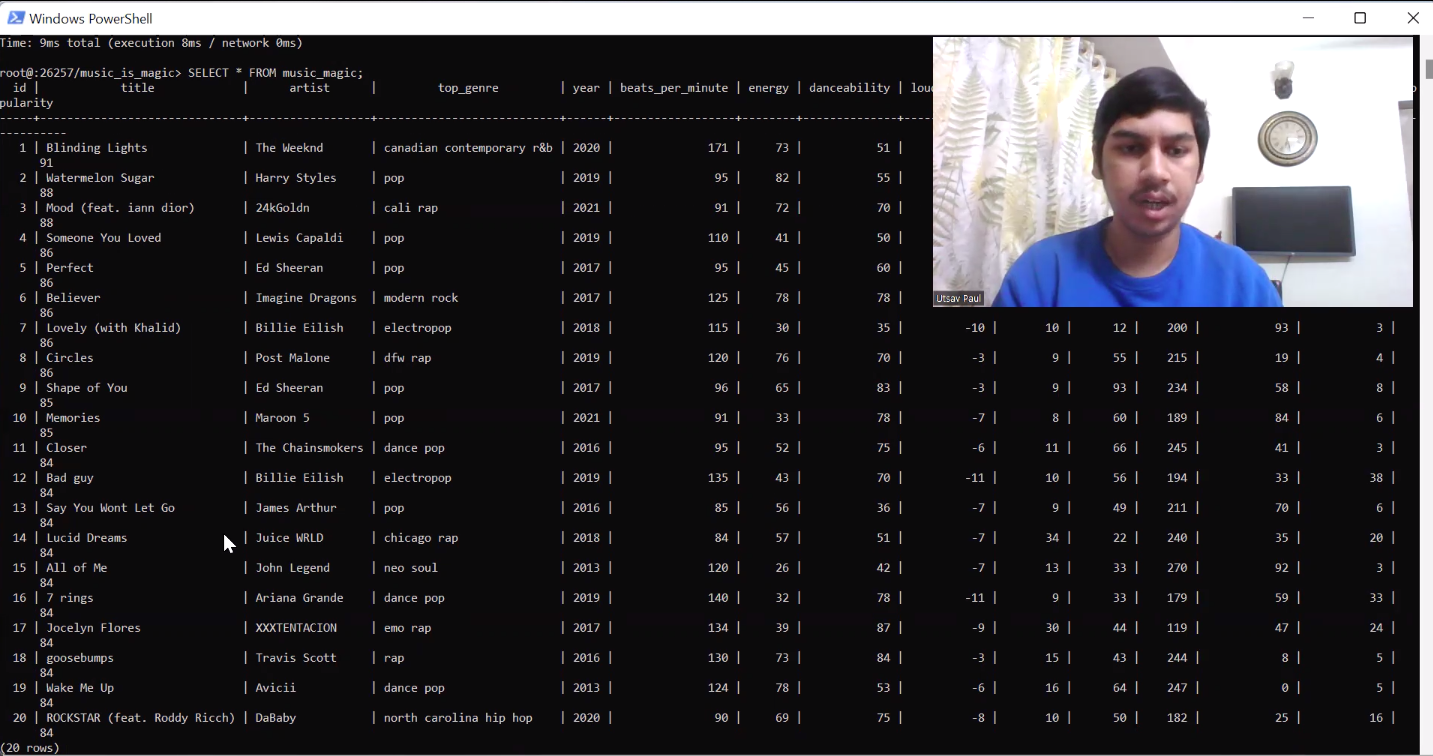Click the 'year' column header
1433x756 pixels.
click(586, 88)
